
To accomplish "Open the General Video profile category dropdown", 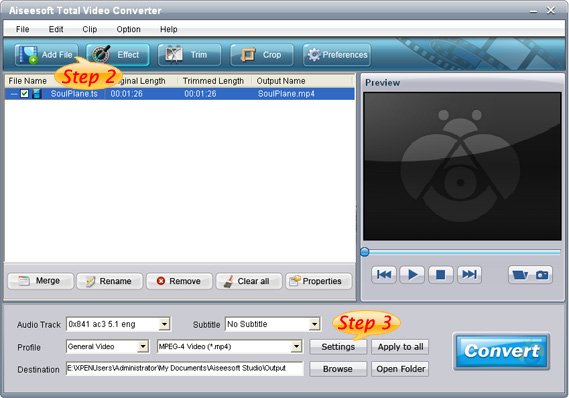I will point(143,346).
